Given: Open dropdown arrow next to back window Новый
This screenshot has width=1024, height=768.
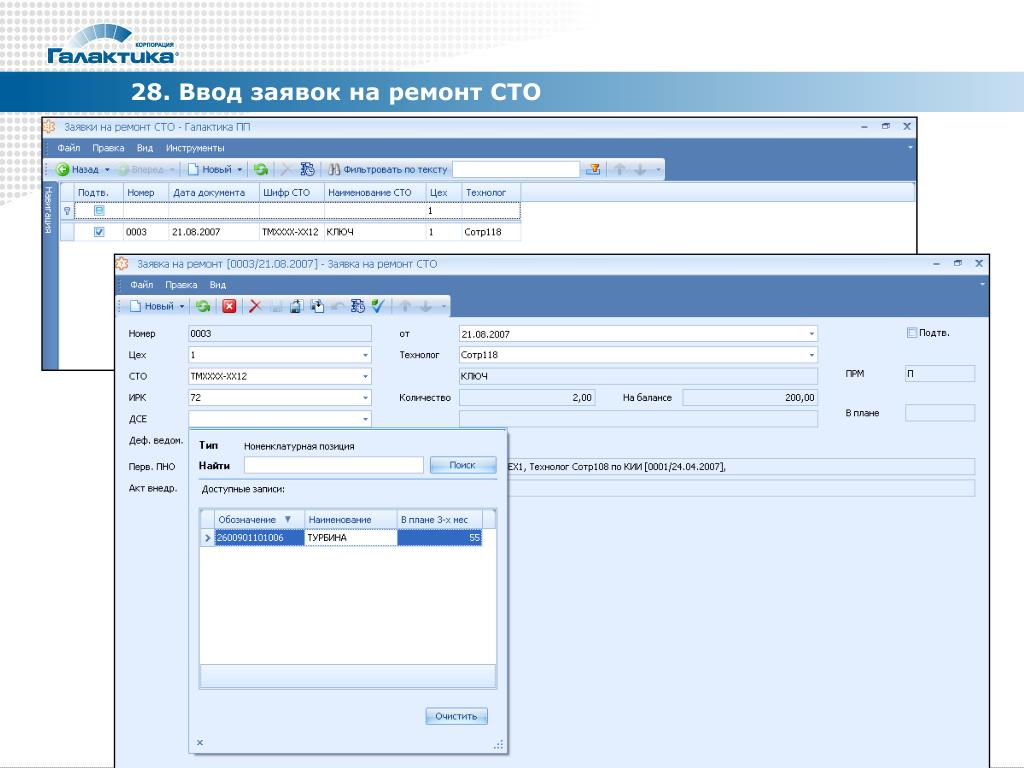Looking at the screenshot, I should [x=240, y=170].
